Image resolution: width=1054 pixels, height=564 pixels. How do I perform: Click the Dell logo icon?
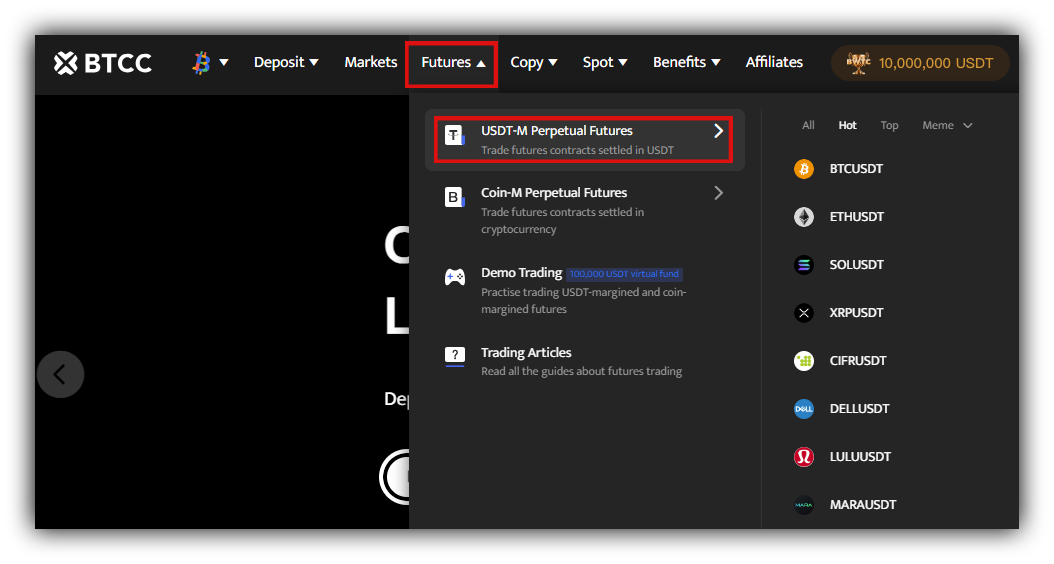pyautogui.click(x=804, y=409)
